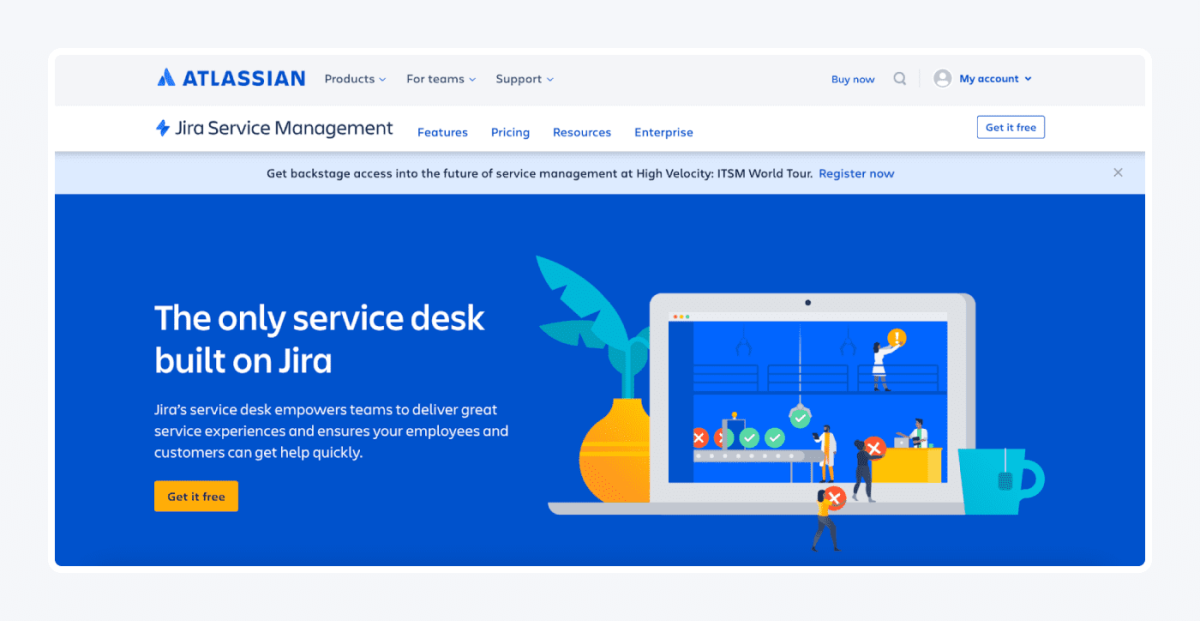Click the Atlassian logo

click(x=231, y=77)
